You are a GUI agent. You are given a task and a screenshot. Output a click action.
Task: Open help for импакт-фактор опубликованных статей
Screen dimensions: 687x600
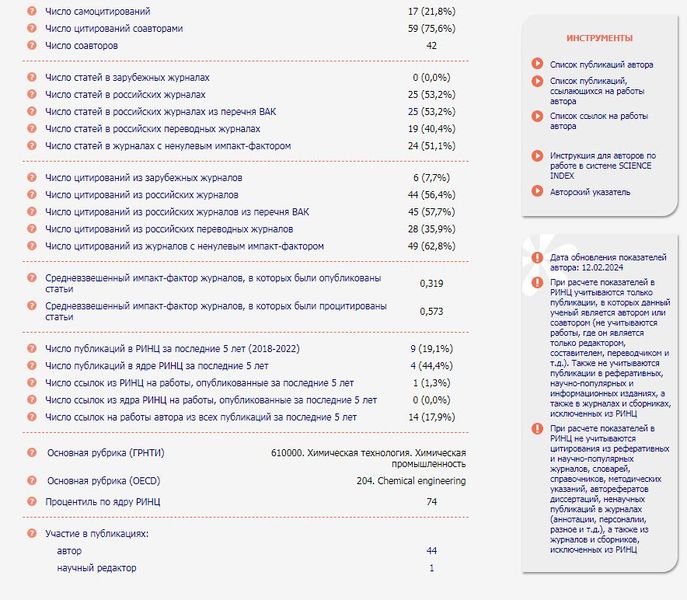coord(32,278)
